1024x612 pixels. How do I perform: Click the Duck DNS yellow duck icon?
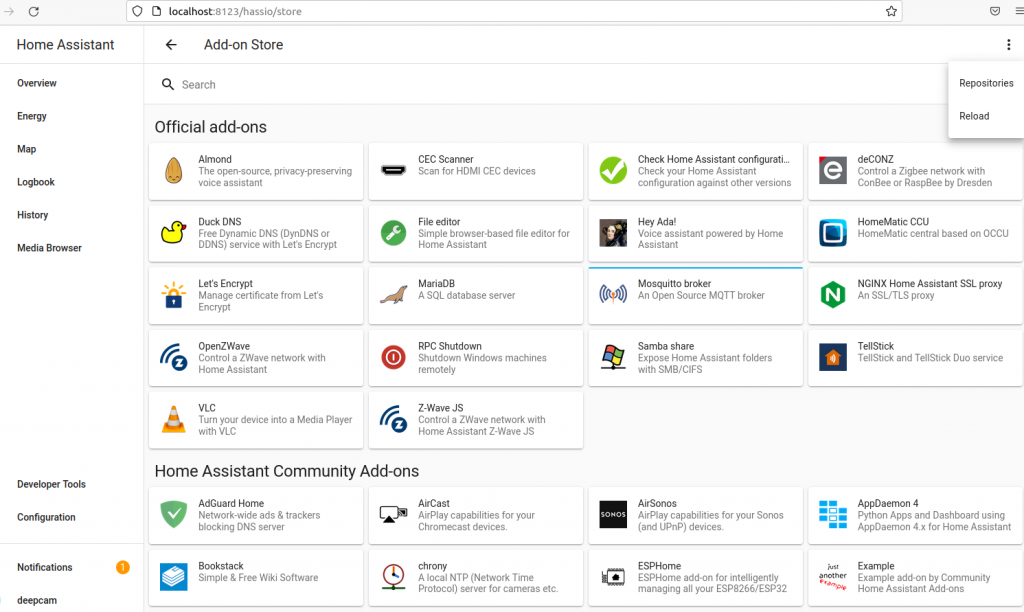point(174,233)
